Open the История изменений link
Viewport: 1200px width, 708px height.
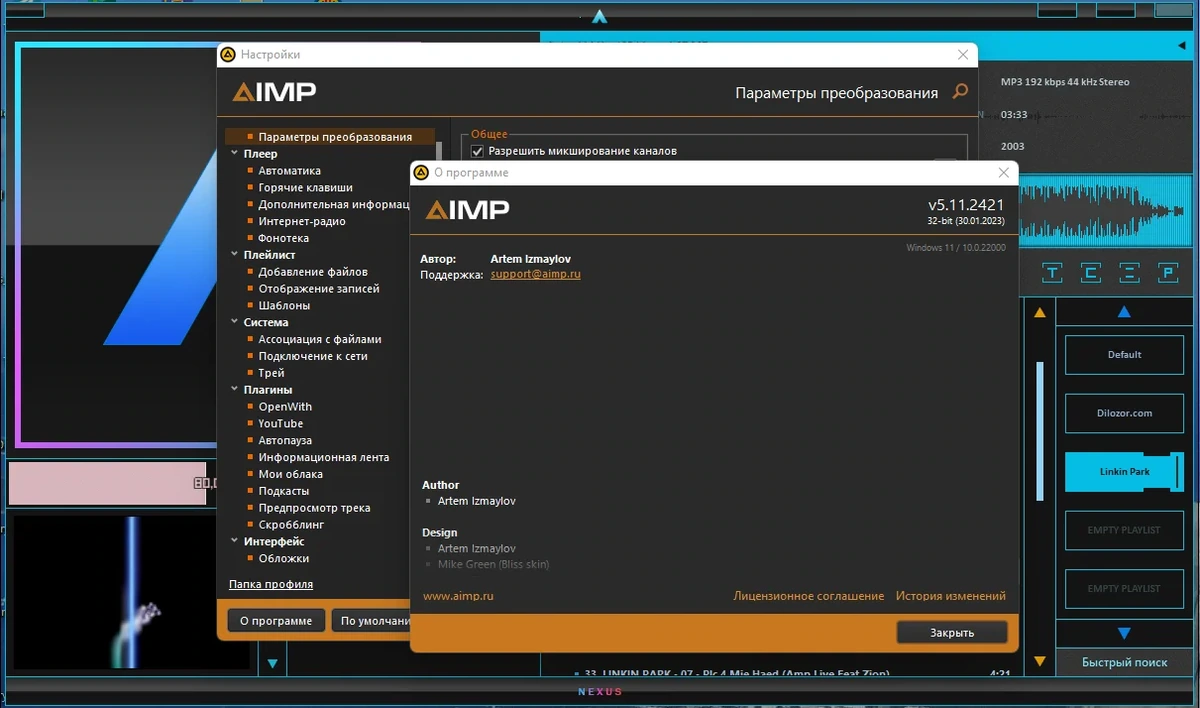pos(950,596)
